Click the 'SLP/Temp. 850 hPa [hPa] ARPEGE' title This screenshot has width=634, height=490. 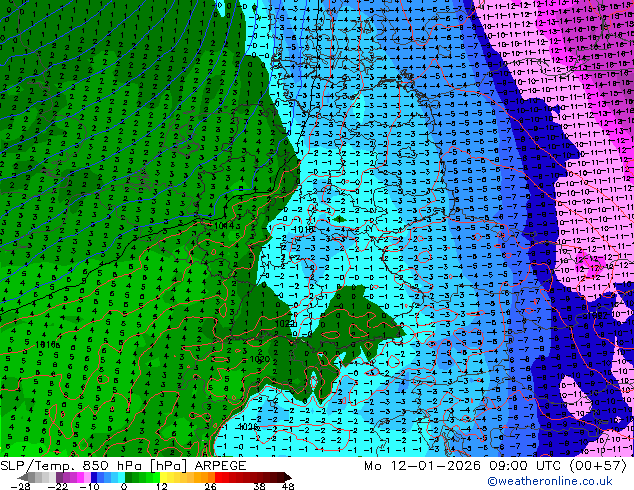(123, 466)
